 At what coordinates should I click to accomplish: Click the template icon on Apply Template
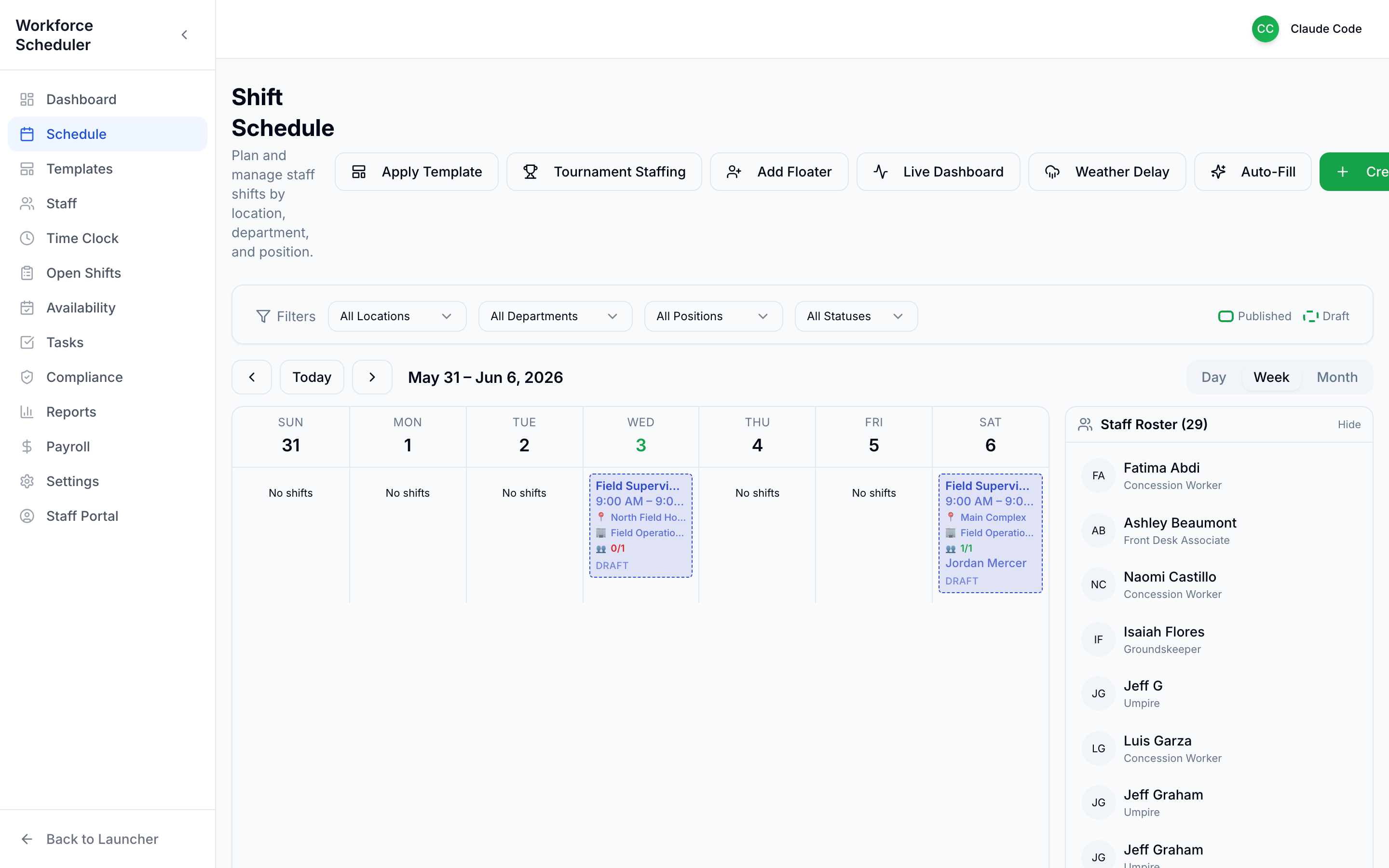pos(359,172)
